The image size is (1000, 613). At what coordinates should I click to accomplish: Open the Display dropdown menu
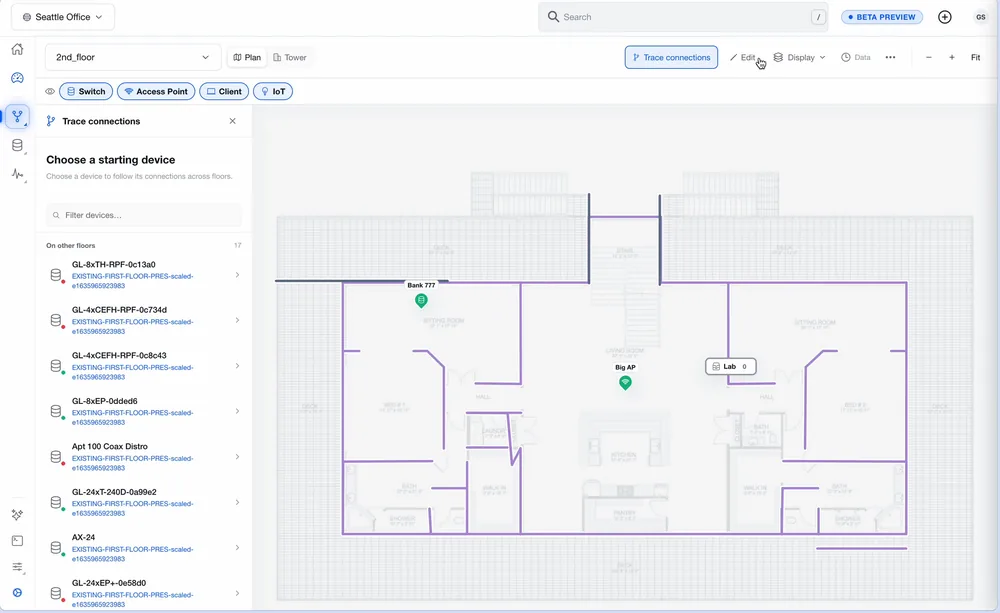pos(800,57)
